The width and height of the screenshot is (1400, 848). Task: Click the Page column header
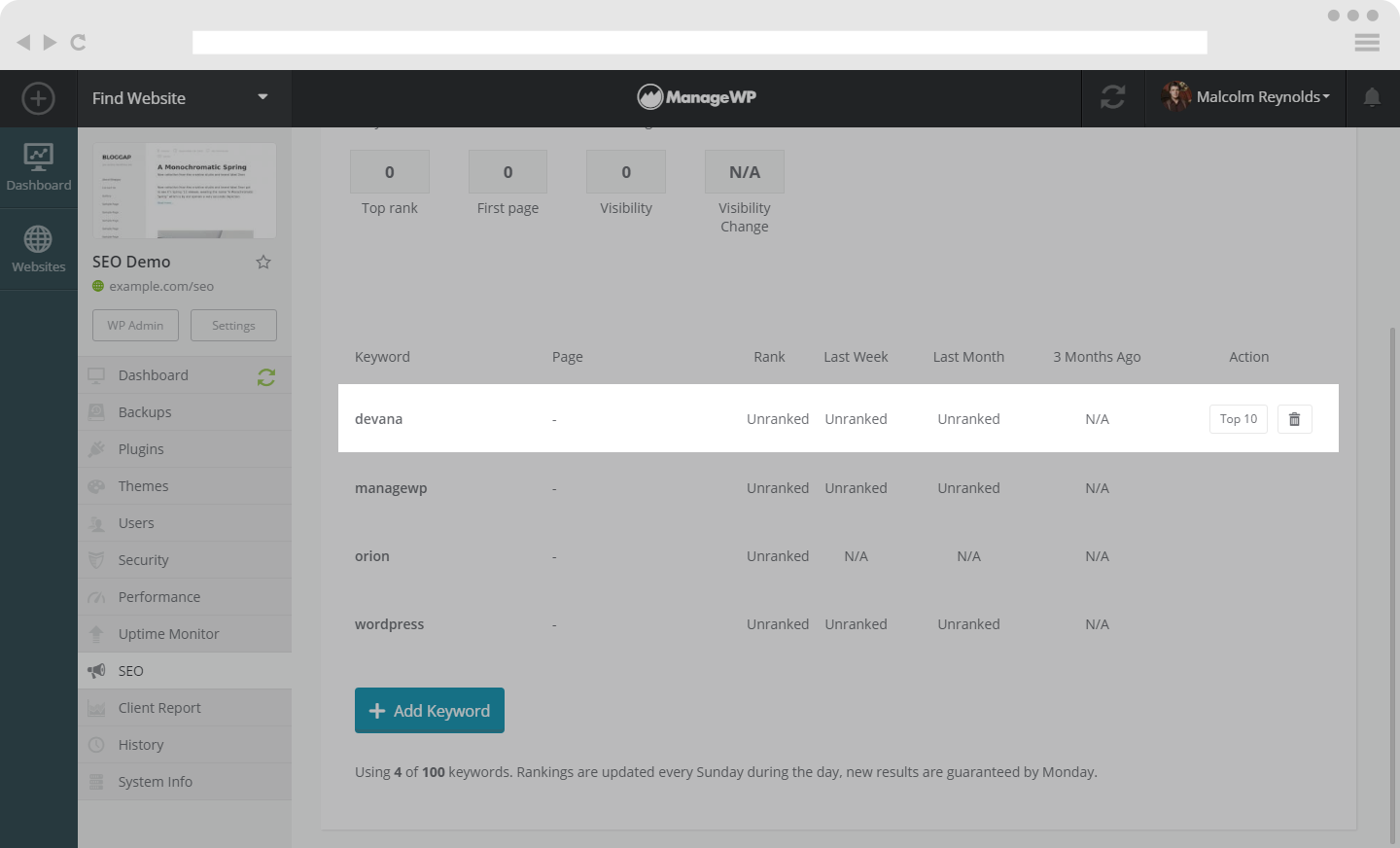tap(568, 357)
